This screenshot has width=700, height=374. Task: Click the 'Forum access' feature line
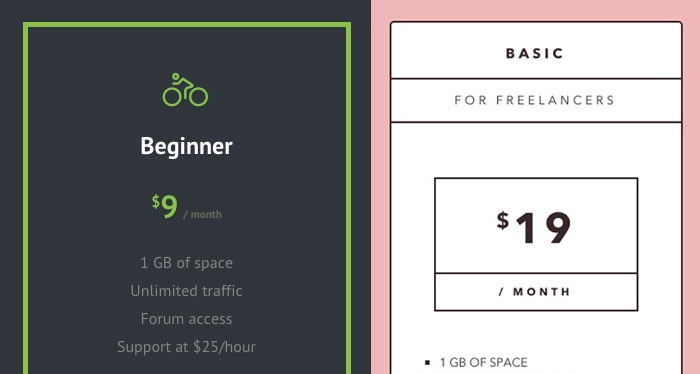click(x=186, y=319)
